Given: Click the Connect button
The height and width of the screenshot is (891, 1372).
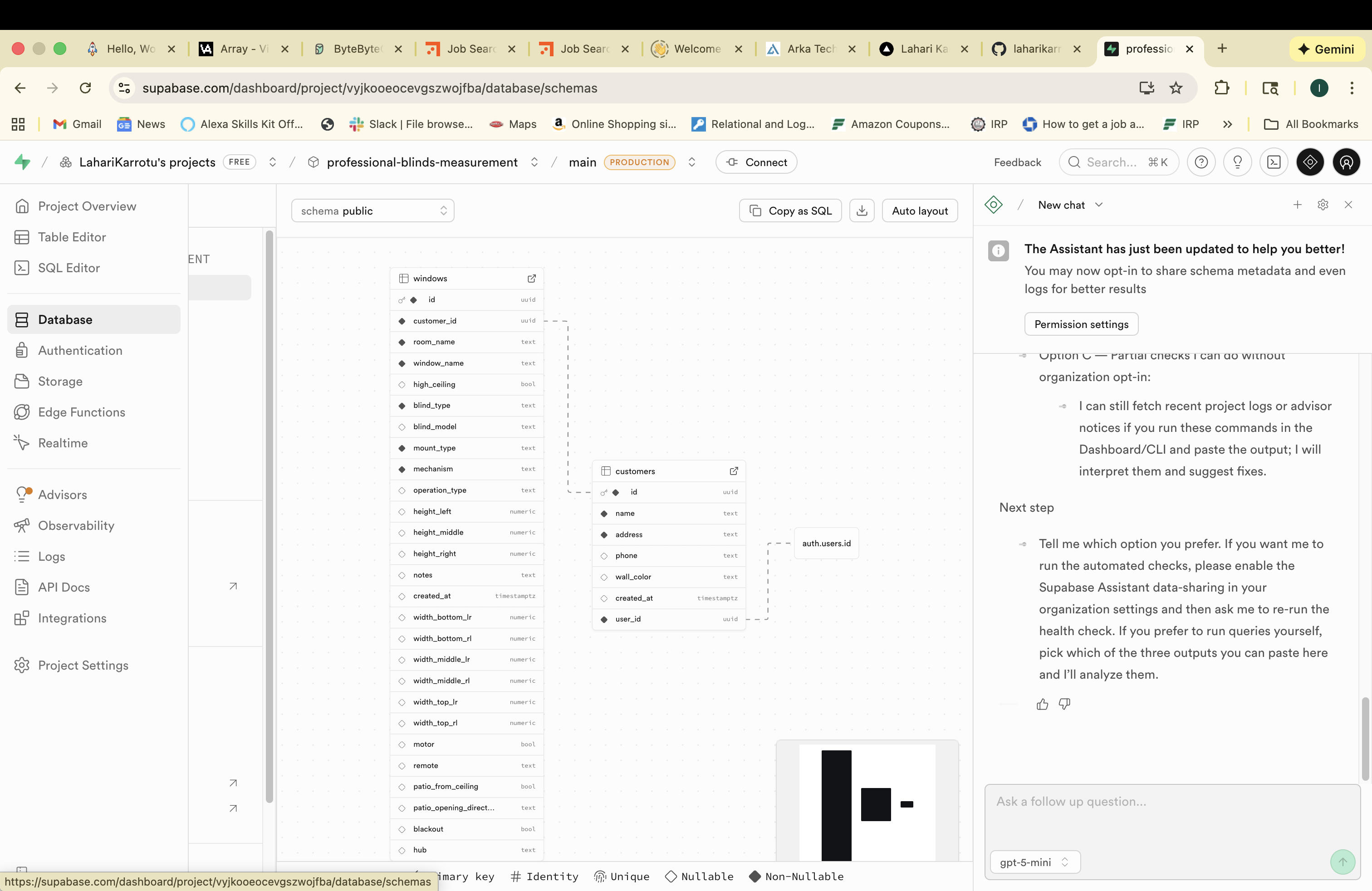Looking at the screenshot, I should 756,162.
